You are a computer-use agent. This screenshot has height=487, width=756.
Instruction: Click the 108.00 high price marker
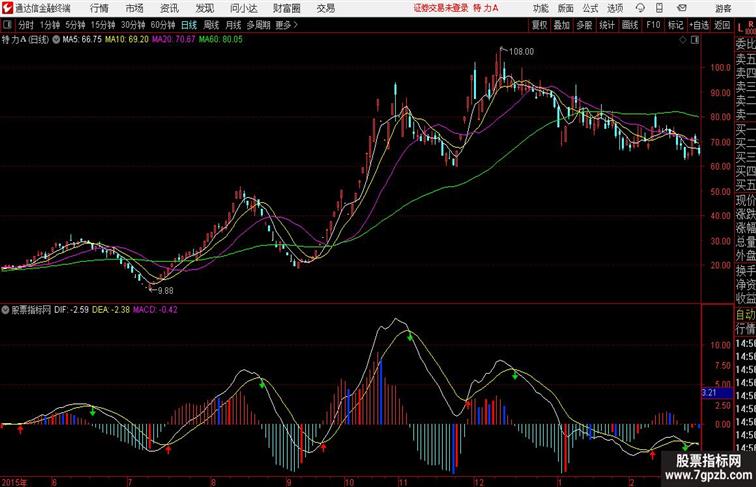pos(521,51)
